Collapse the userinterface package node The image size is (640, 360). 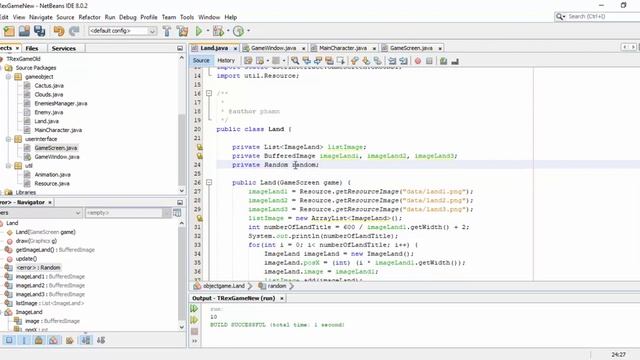8,139
